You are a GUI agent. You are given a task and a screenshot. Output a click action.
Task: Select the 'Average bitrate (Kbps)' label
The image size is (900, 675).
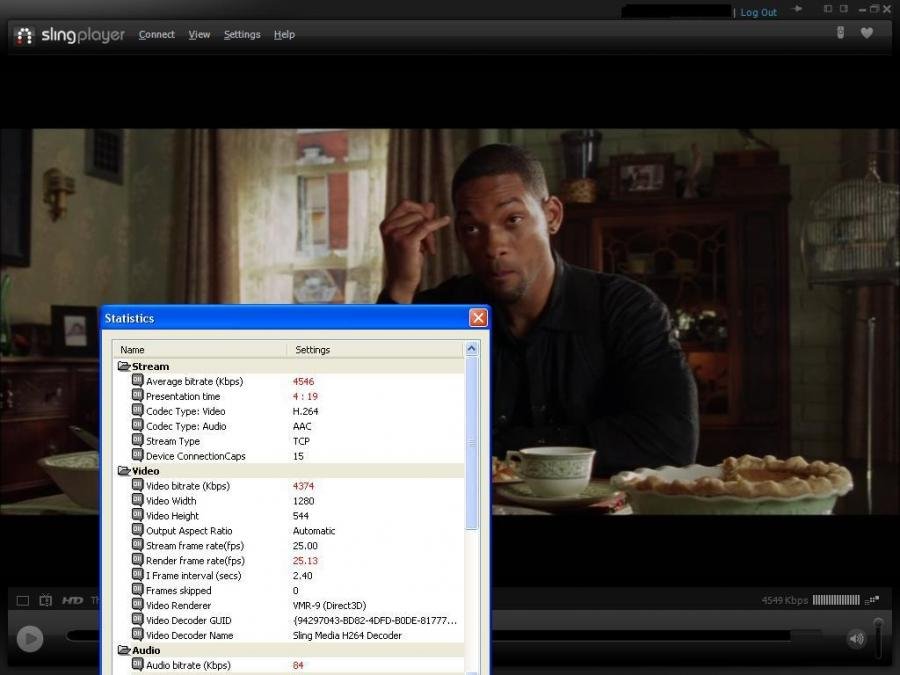click(195, 382)
